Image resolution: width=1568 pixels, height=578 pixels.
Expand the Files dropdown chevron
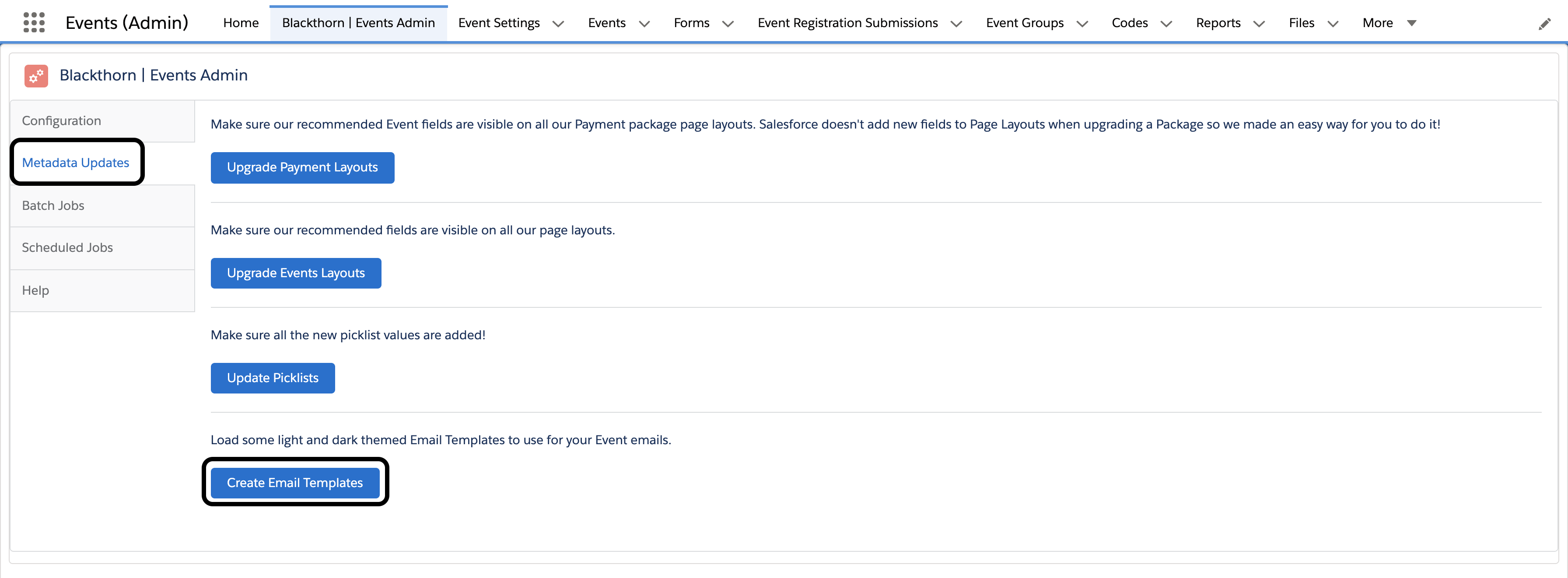pos(1333,24)
